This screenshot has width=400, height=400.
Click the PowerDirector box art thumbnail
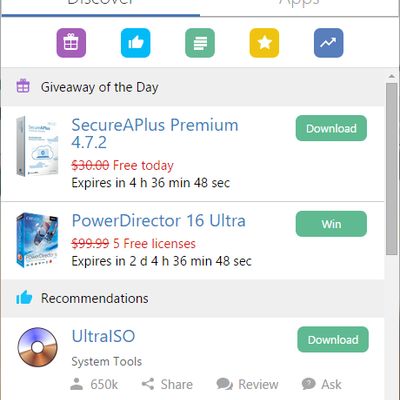point(37,240)
